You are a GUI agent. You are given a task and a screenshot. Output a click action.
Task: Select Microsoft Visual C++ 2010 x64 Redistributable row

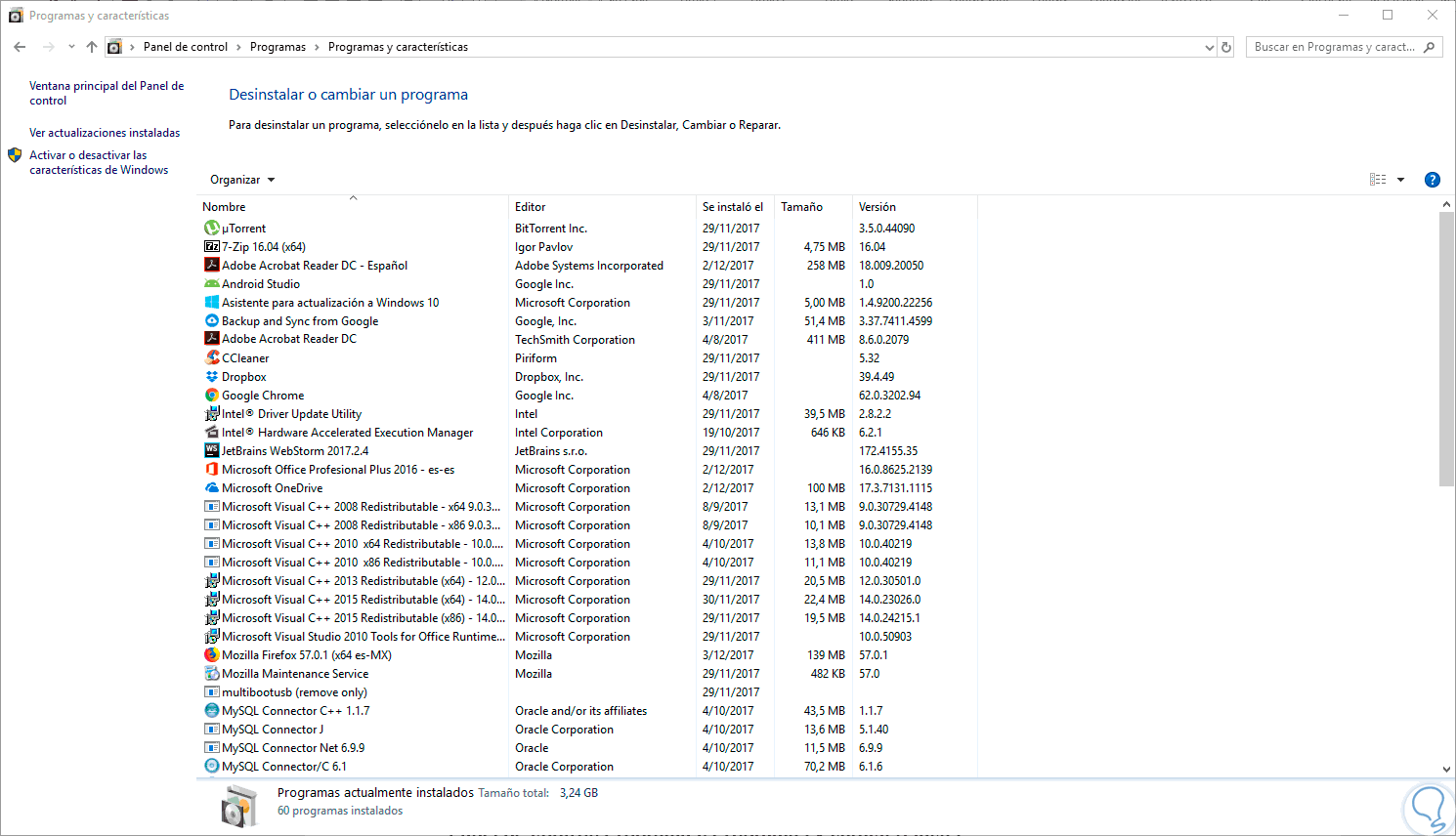pyautogui.click(x=586, y=544)
